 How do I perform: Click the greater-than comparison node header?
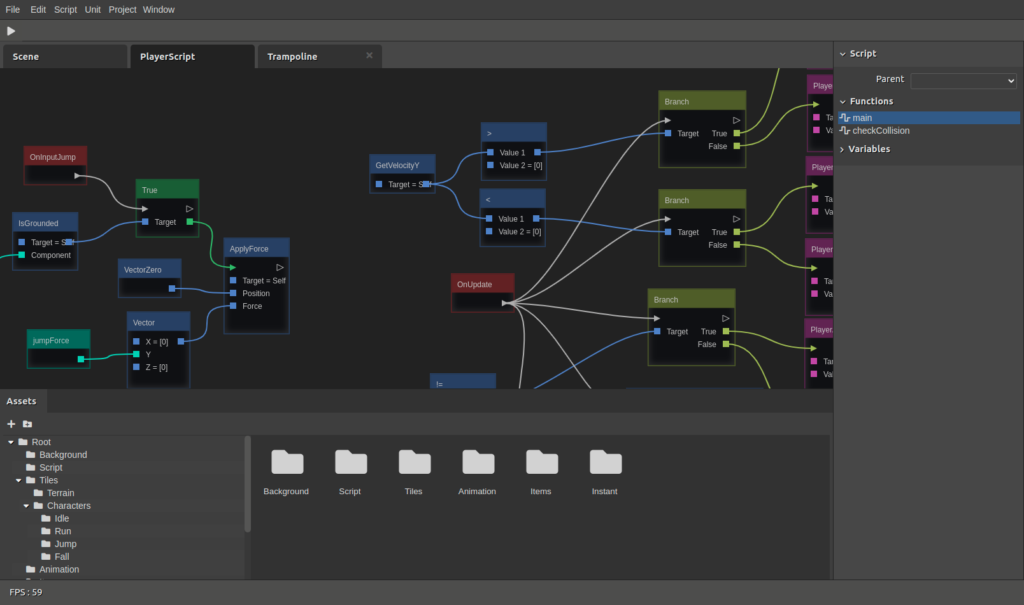click(x=513, y=133)
